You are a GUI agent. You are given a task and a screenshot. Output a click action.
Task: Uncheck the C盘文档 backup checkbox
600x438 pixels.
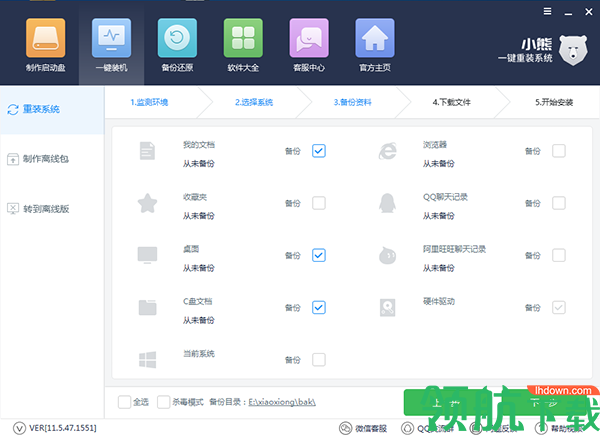319,308
